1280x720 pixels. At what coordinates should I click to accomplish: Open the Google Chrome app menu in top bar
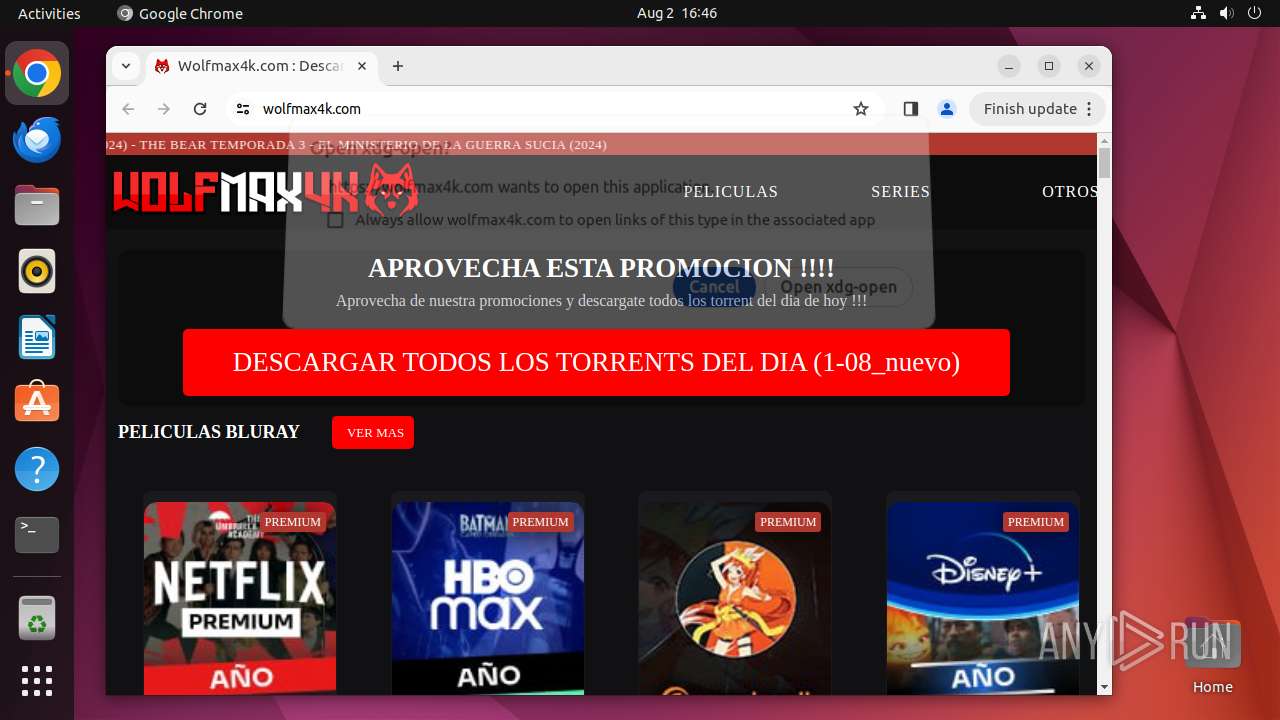[180, 13]
